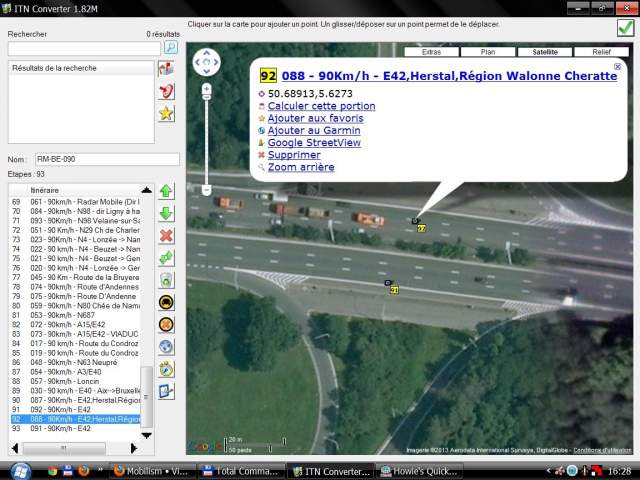Screen dimensions: 640x480
Task: Select step 88 '057-90km/h - Loncin'
Action: [x=70, y=381]
